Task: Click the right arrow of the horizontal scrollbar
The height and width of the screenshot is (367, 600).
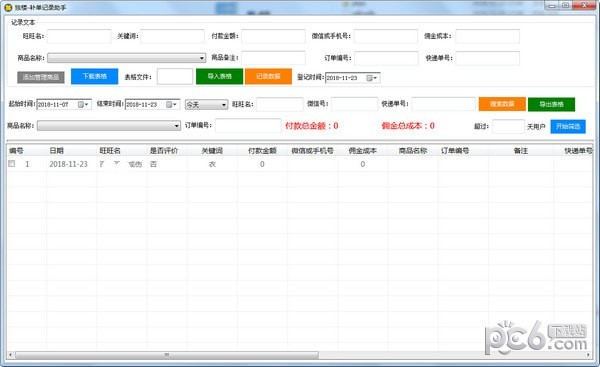Action: (x=589, y=355)
